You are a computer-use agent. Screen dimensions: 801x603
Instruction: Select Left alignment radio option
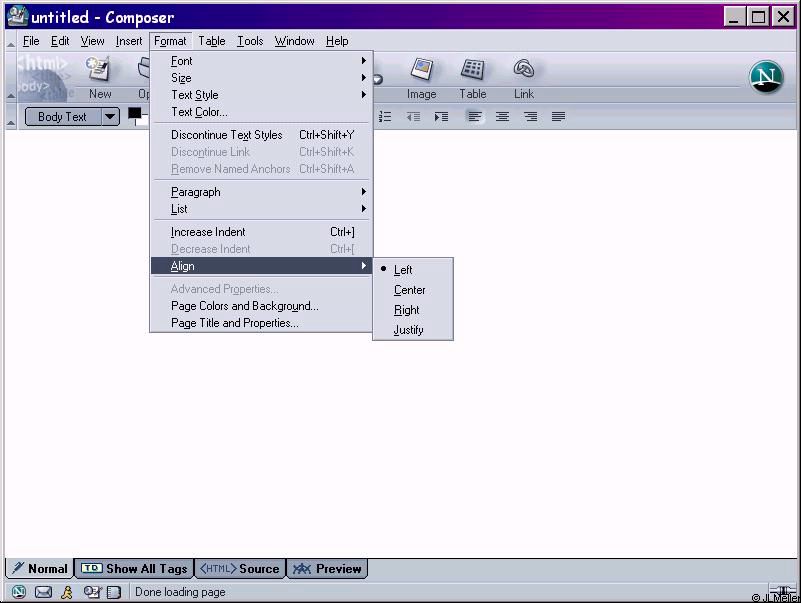413,270
